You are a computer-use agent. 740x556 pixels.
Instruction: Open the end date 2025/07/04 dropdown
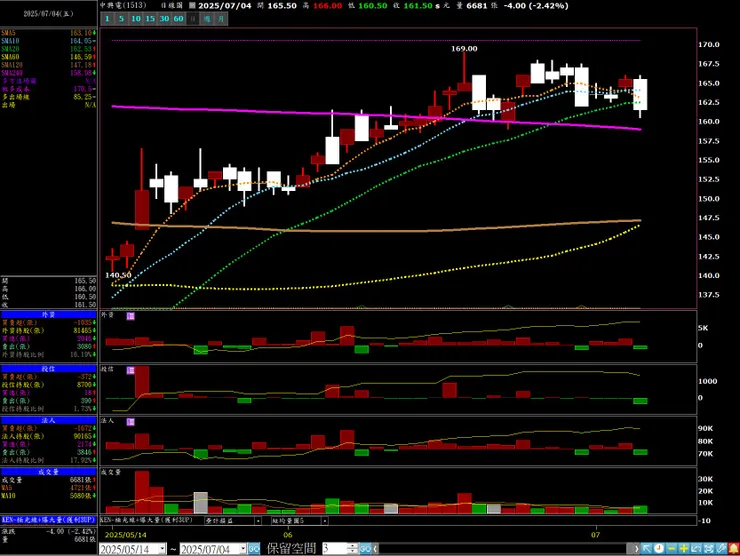point(243,549)
